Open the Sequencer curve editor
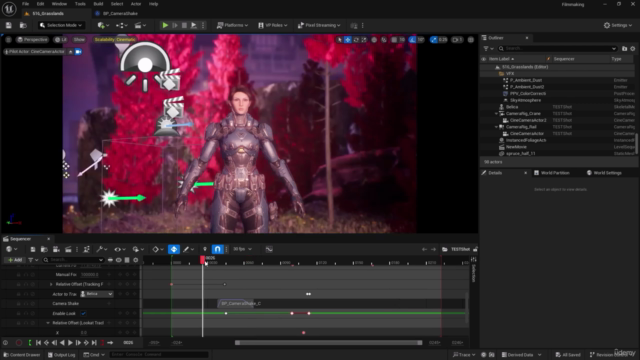640x360 pixels. pos(269,249)
